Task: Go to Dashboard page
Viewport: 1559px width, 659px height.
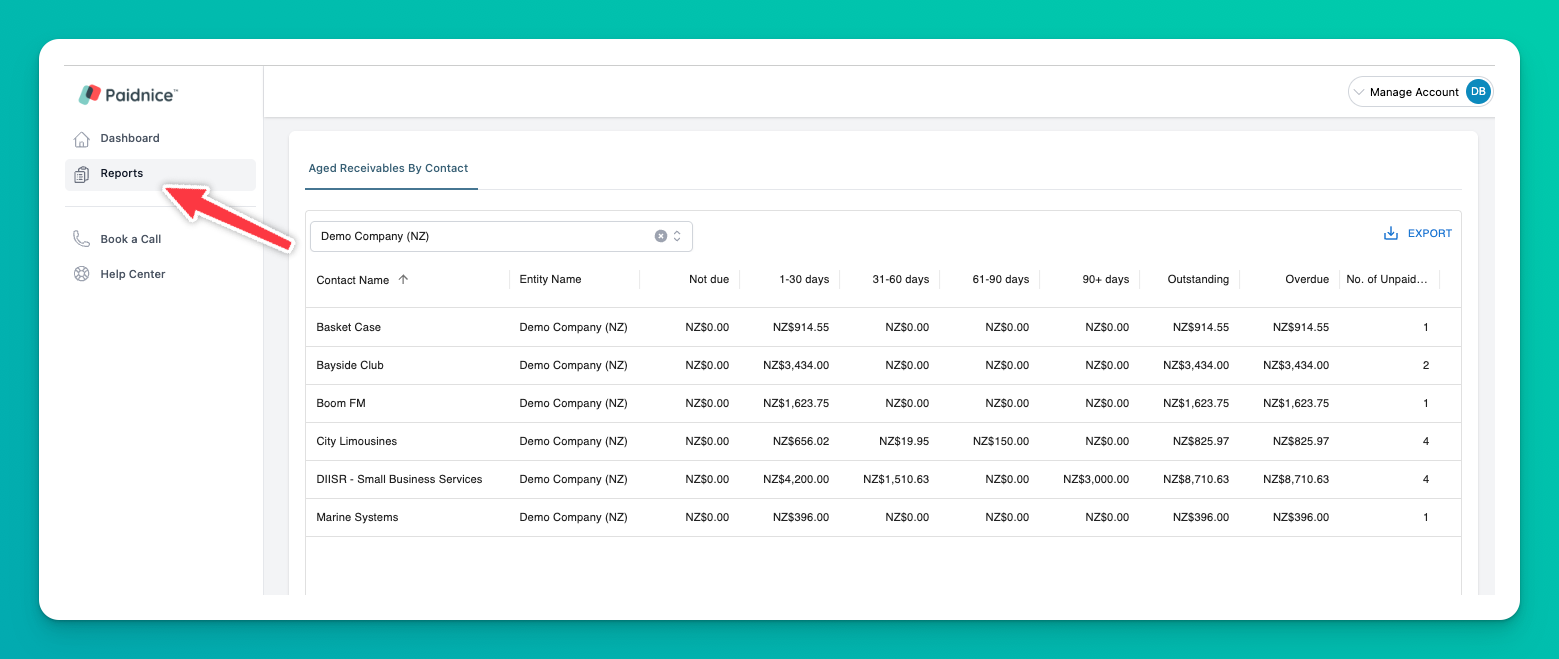Action: click(130, 138)
